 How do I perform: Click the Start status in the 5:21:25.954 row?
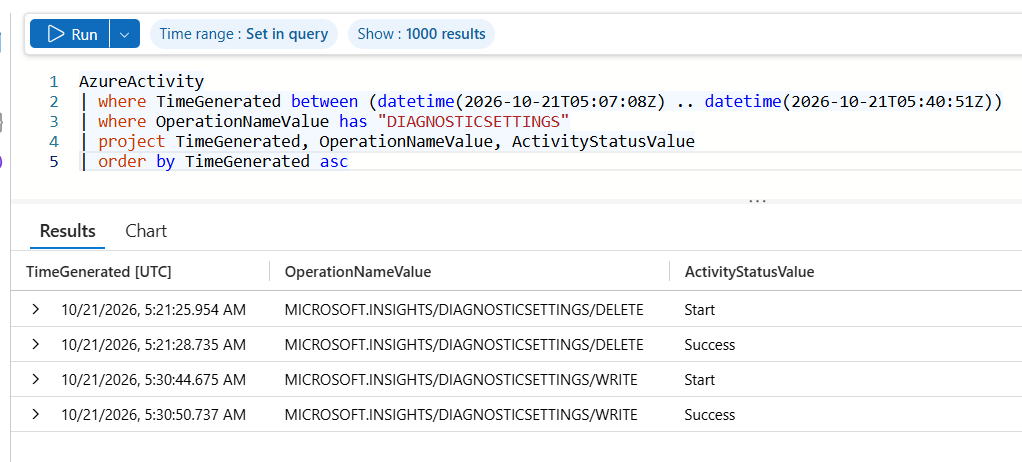699,310
